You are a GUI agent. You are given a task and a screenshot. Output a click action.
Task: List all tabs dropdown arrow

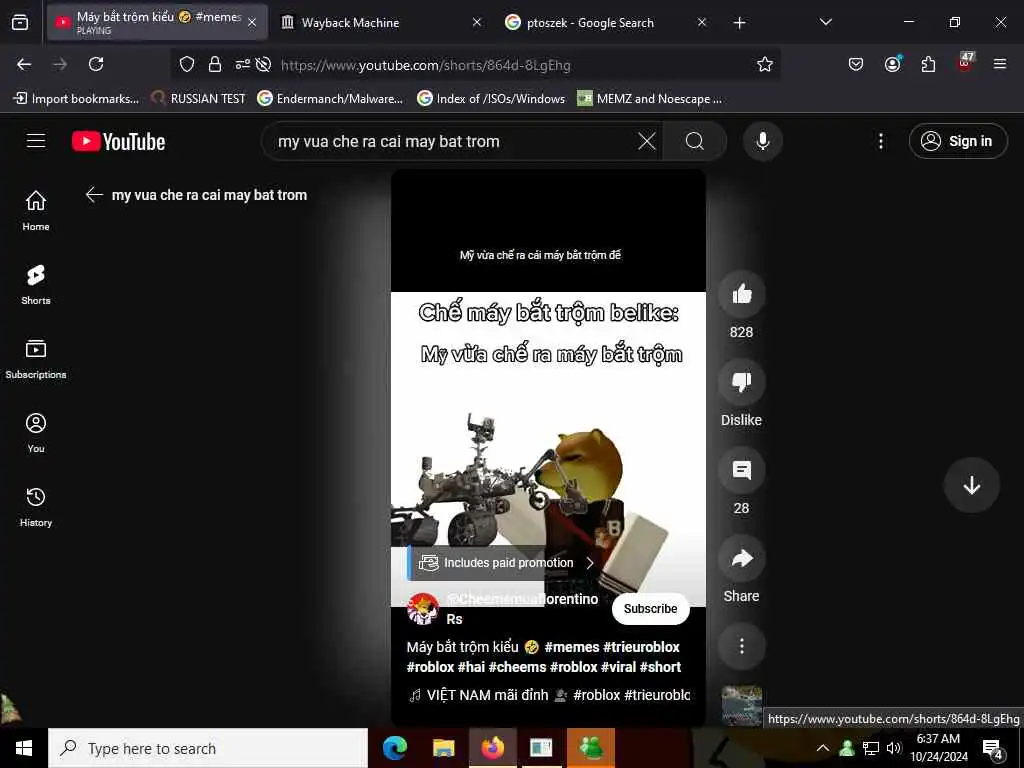[x=825, y=22]
